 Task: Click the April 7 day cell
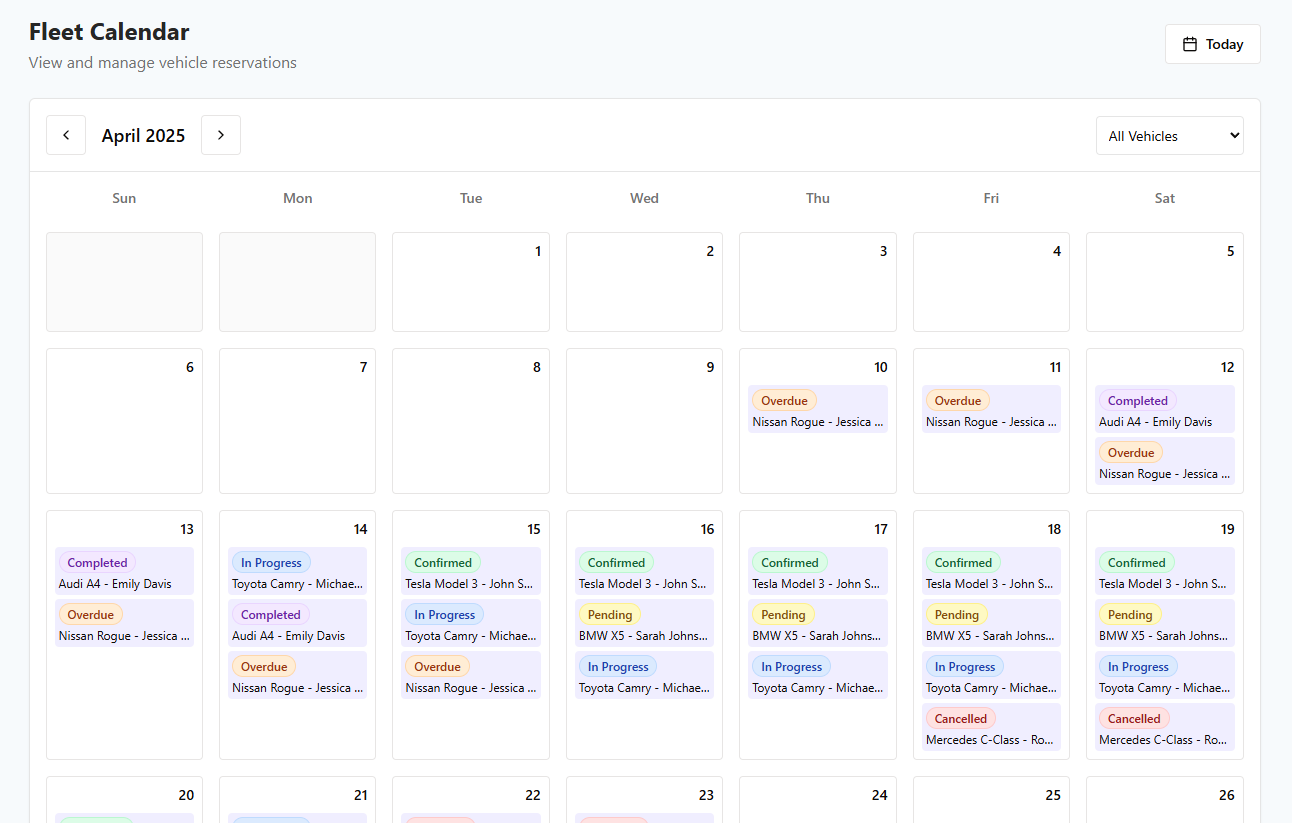(x=298, y=421)
